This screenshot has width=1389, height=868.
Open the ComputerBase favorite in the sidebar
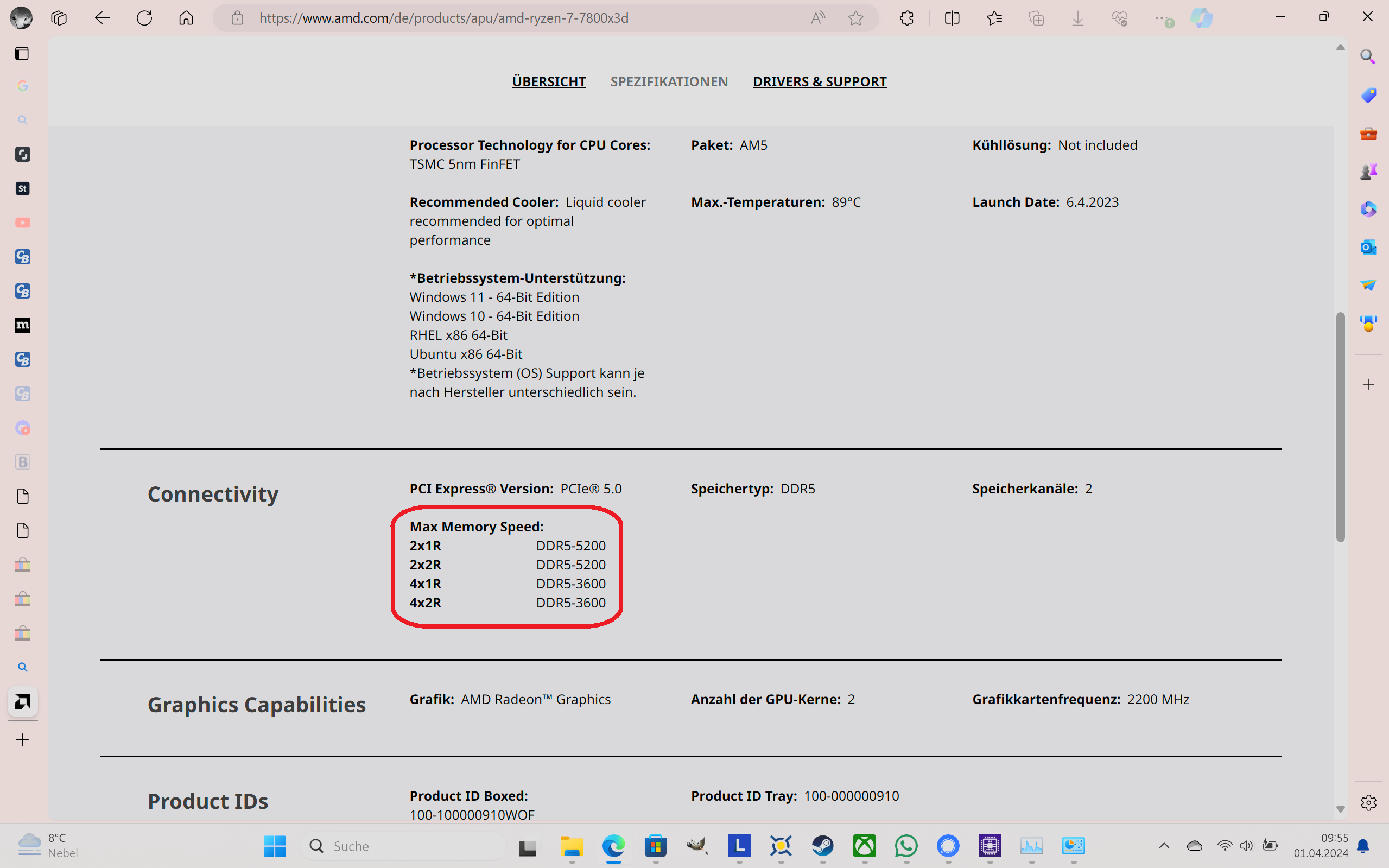pos(22,257)
